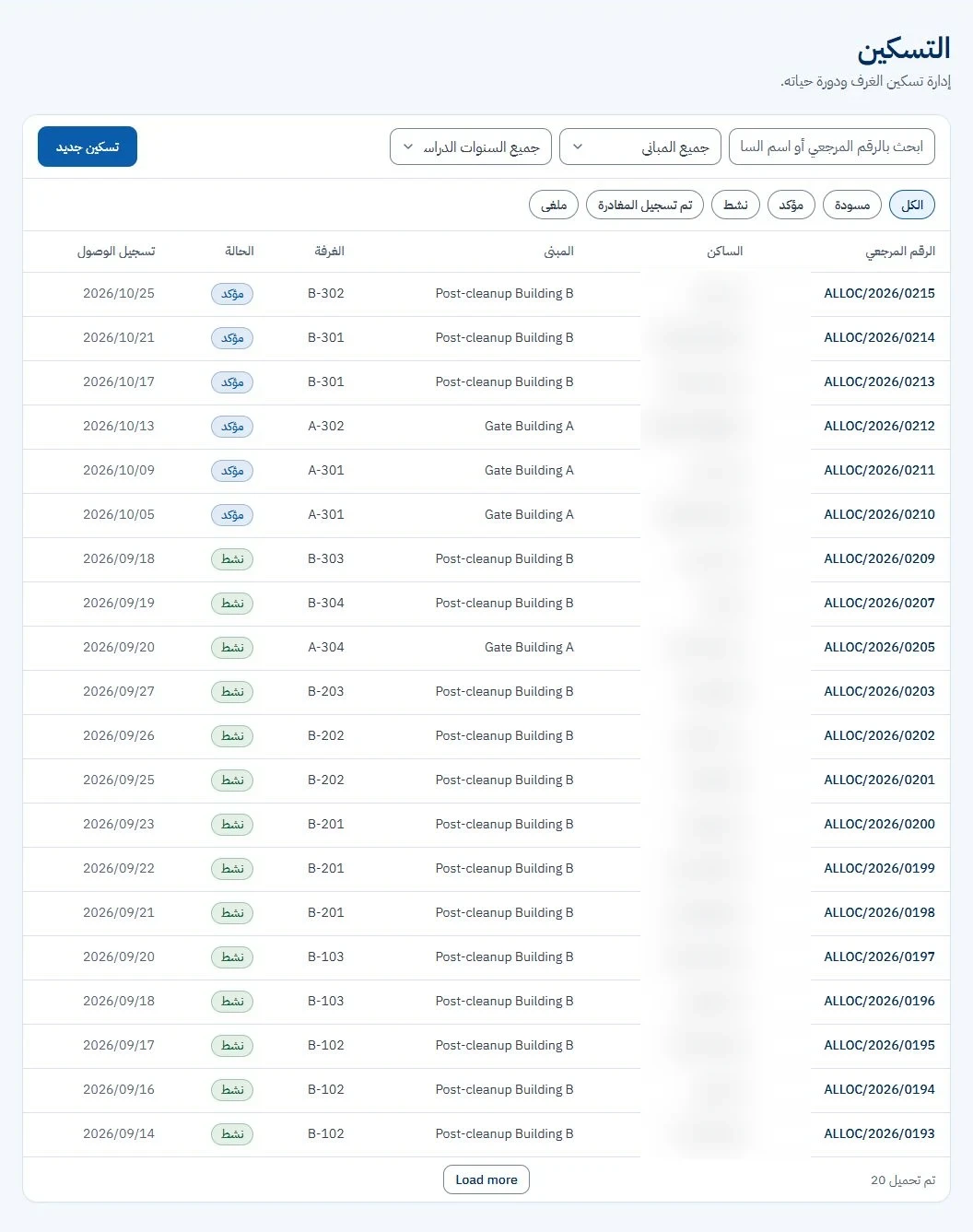Open allocation ALLOC/2026/0215
The height and width of the screenshot is (1232, 973).
879,293
